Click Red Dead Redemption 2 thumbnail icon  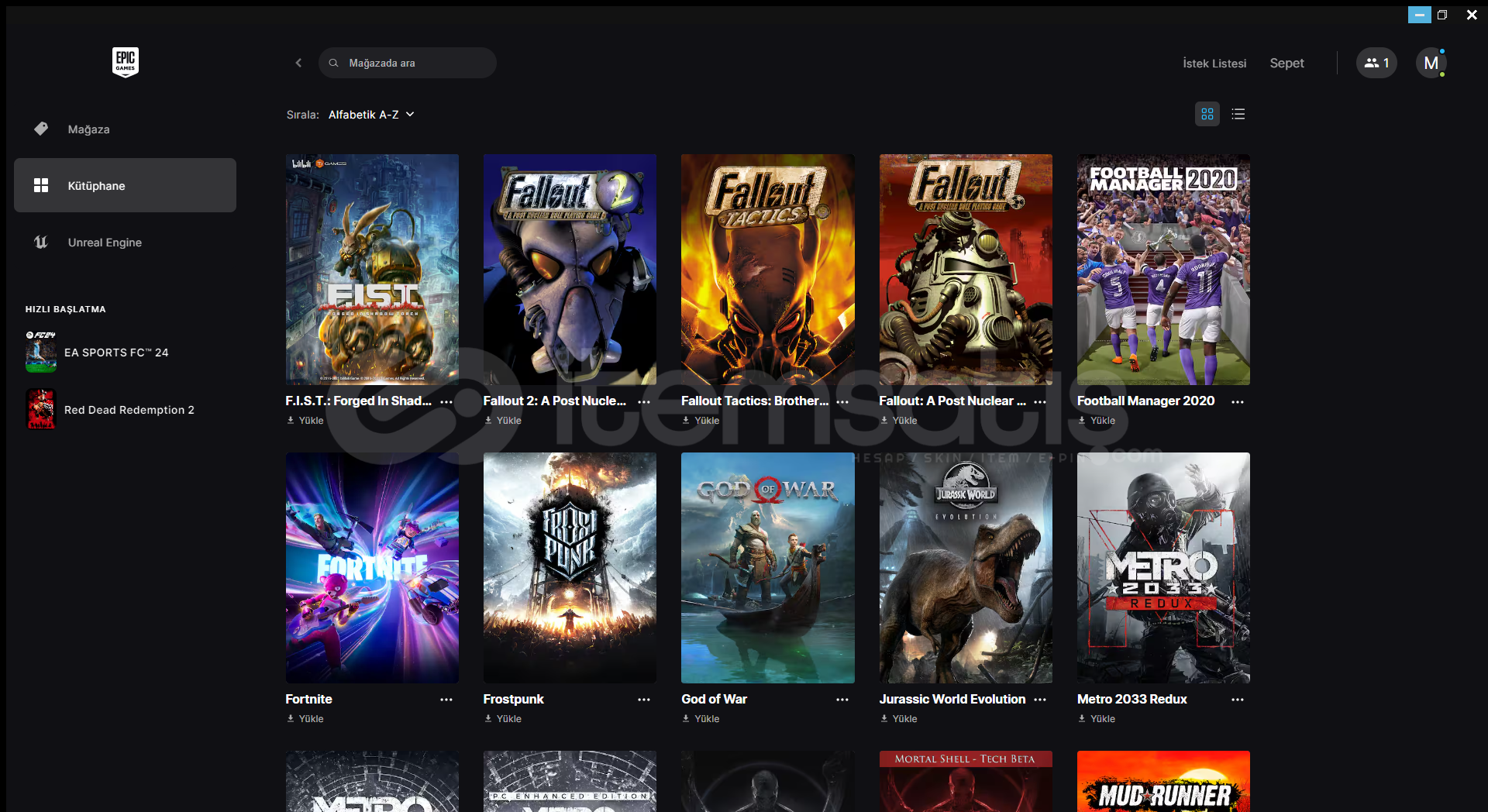coord(41,409)
